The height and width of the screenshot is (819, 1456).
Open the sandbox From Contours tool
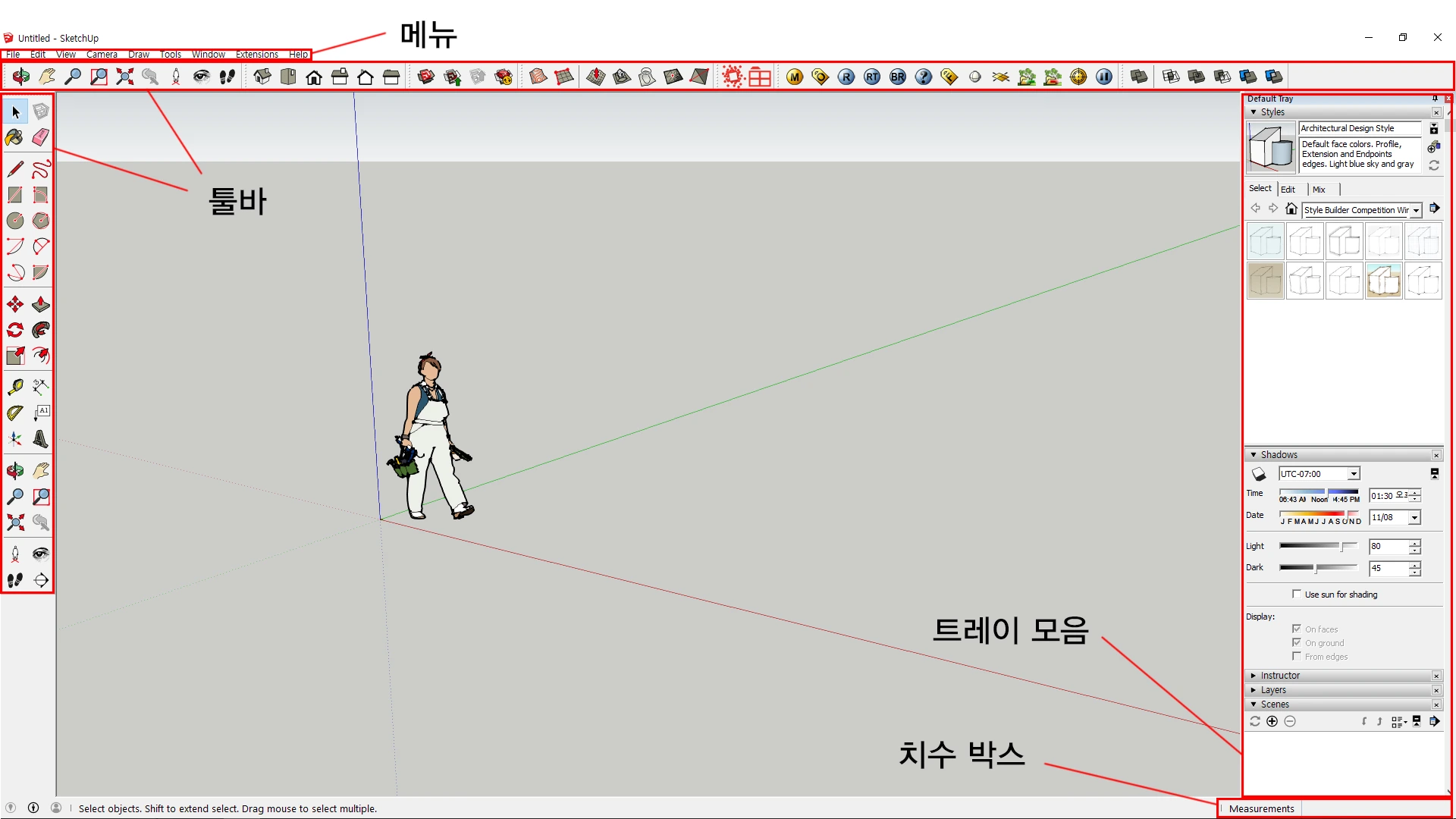538,77
